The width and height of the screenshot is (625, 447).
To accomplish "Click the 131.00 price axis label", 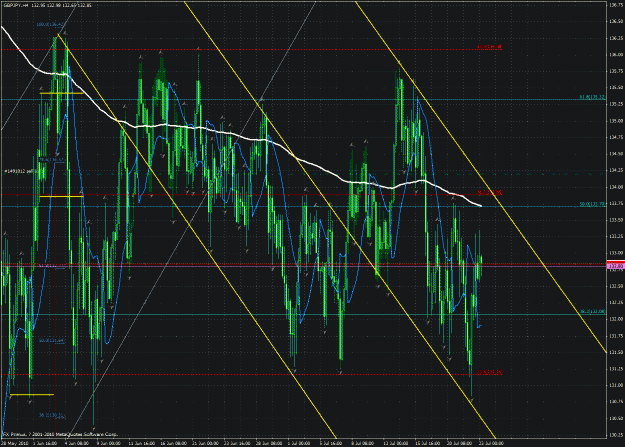I will [x=616, y=386].
